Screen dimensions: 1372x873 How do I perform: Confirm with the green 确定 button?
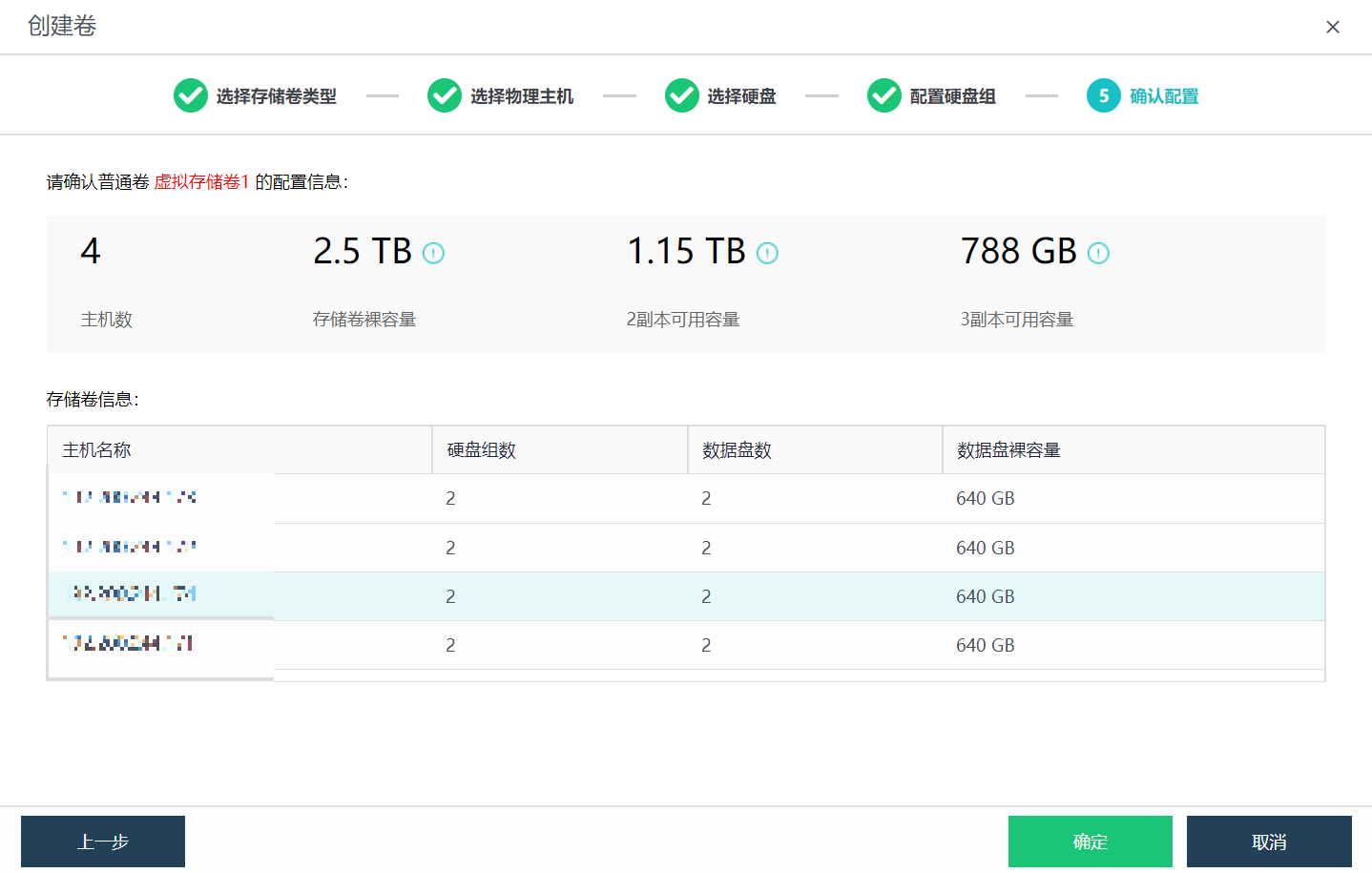click(x=1091, y=842)
